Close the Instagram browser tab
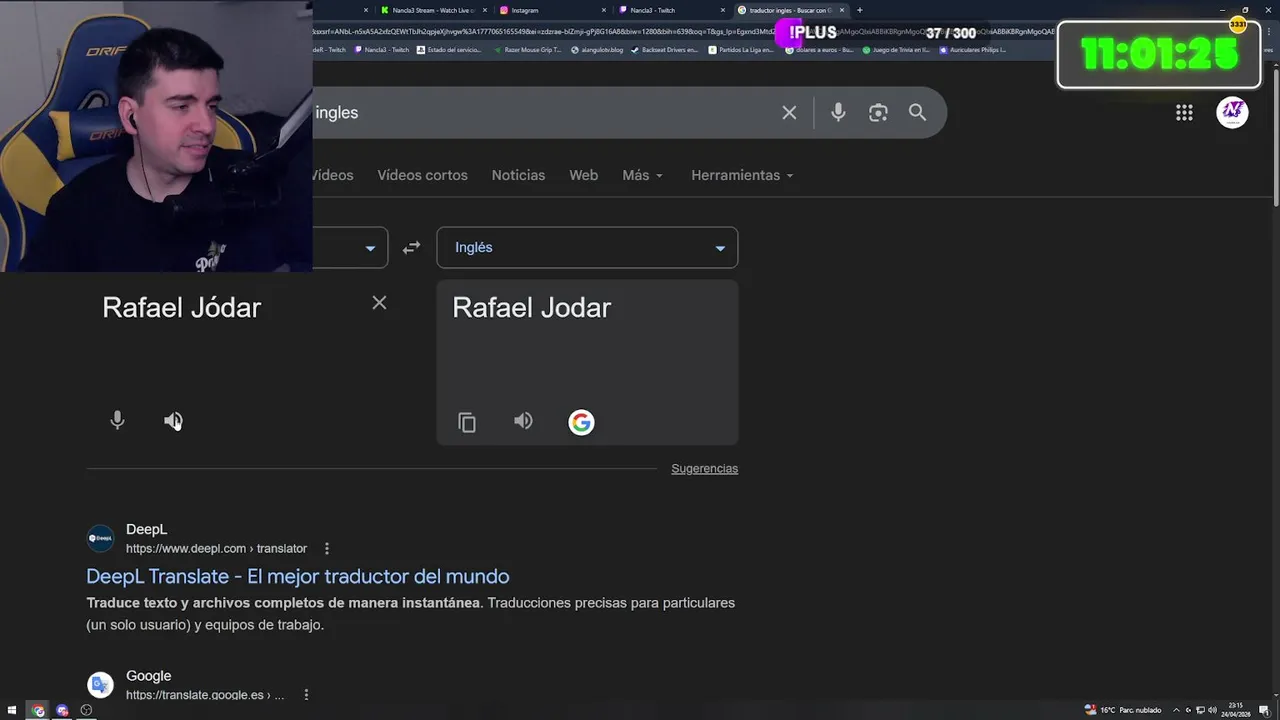The height and width of the screenshot is (720, 1280). coord(604,10)
